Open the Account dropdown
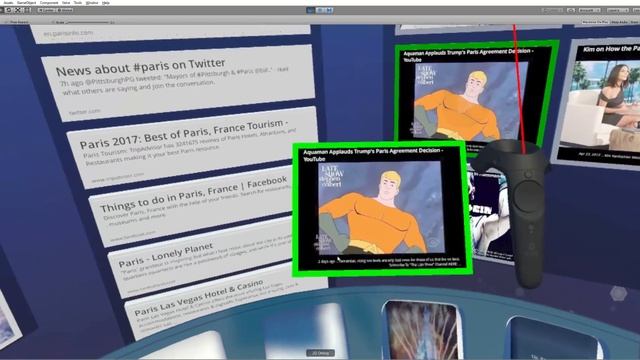The height and width of the screenshot is (360, 640). [589, 10]
